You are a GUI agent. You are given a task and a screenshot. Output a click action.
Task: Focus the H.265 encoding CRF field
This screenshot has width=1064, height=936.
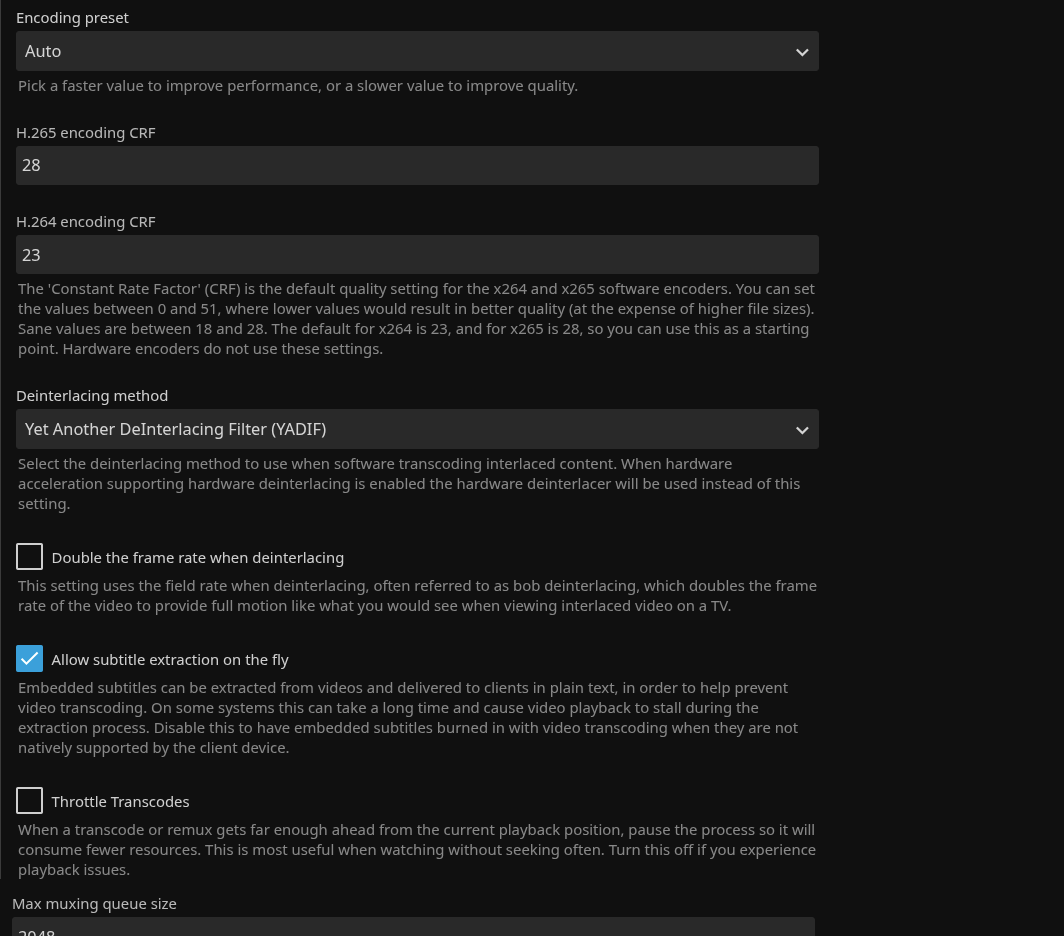point(417,165)
